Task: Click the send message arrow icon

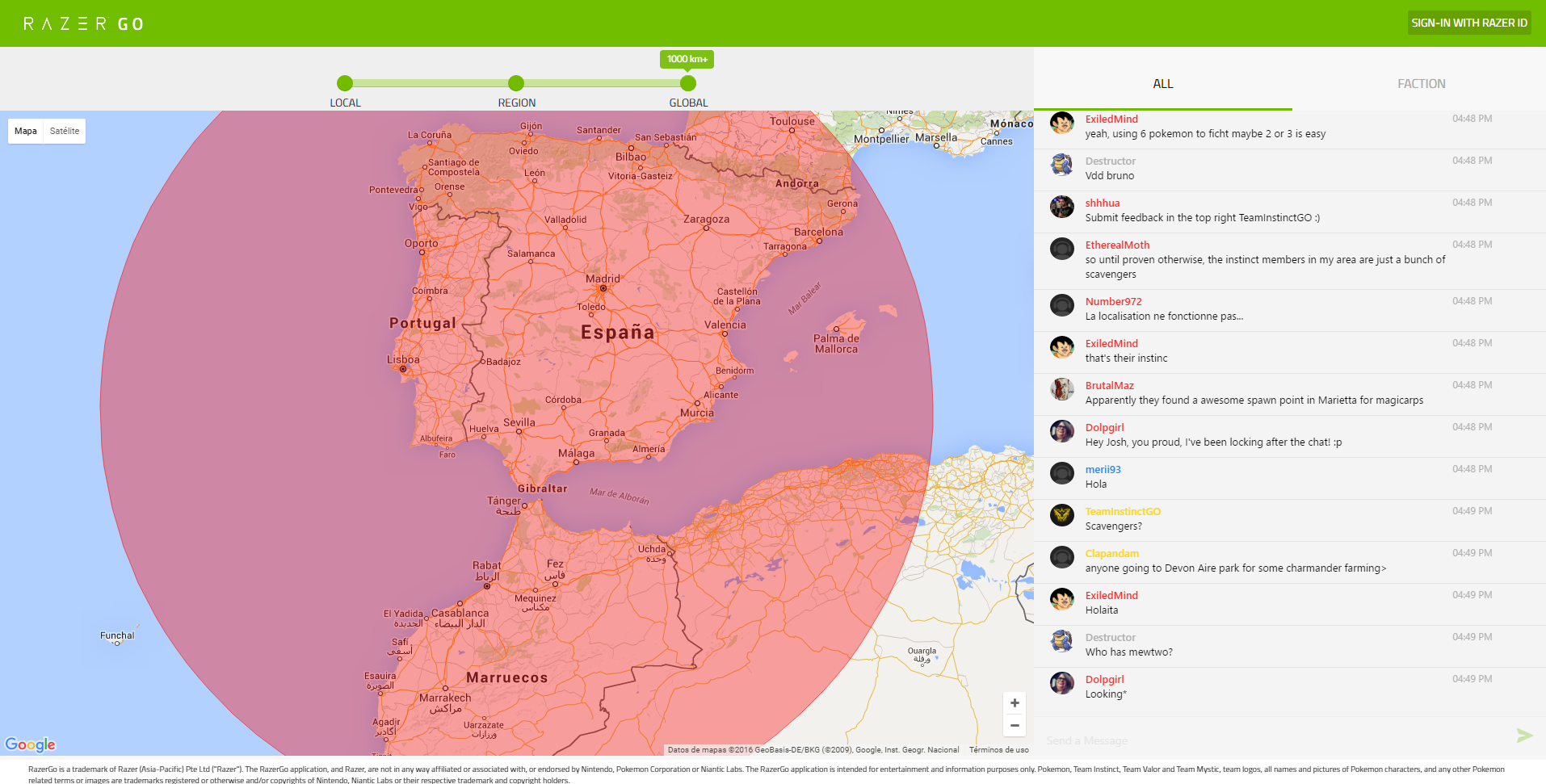Action: (1524, 736)
